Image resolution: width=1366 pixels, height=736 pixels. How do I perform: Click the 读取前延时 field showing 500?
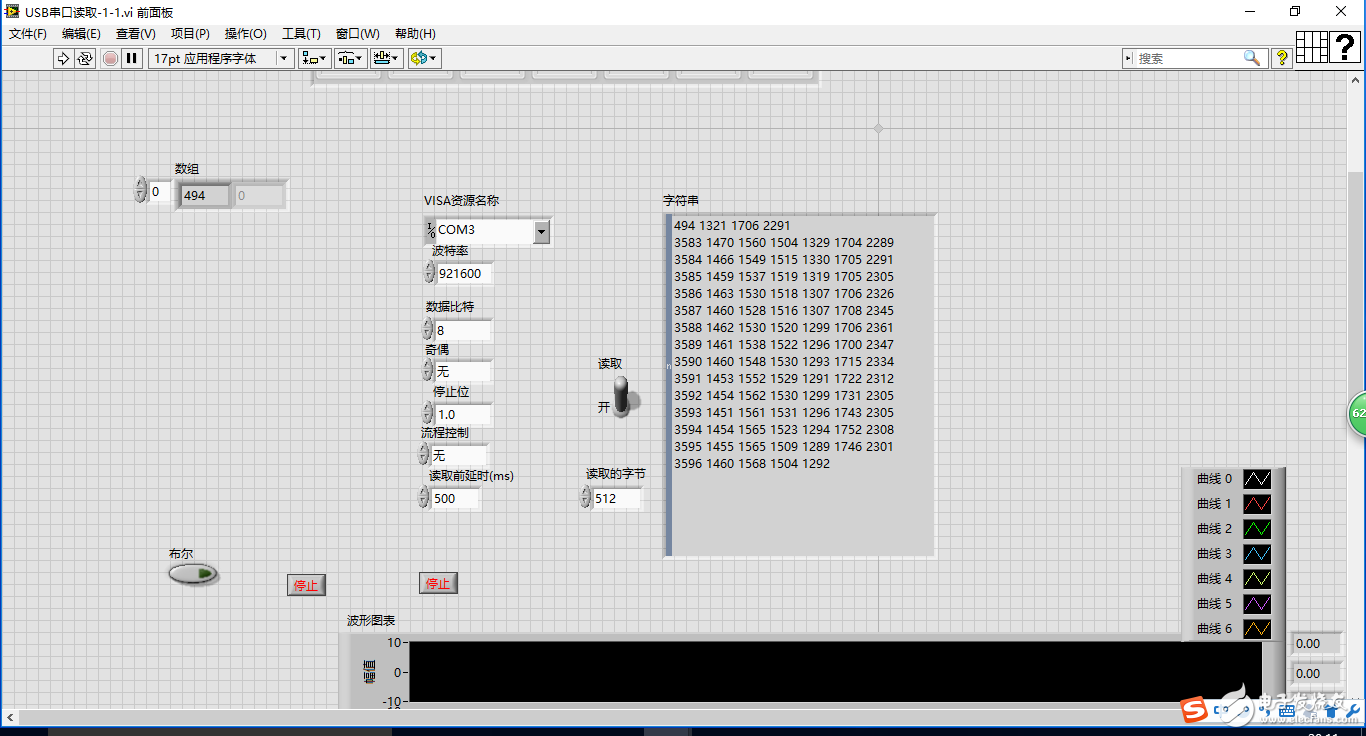pyautogui.click(x=456, y=498)
